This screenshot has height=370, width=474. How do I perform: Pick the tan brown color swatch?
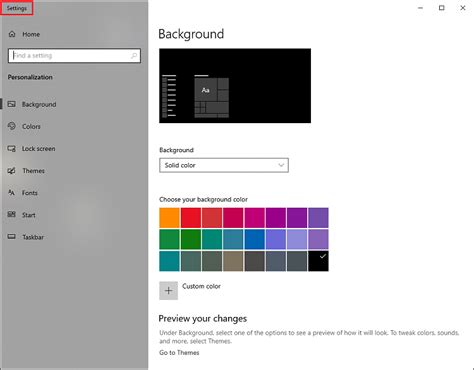pyautogui.click(x=233, y=261)
